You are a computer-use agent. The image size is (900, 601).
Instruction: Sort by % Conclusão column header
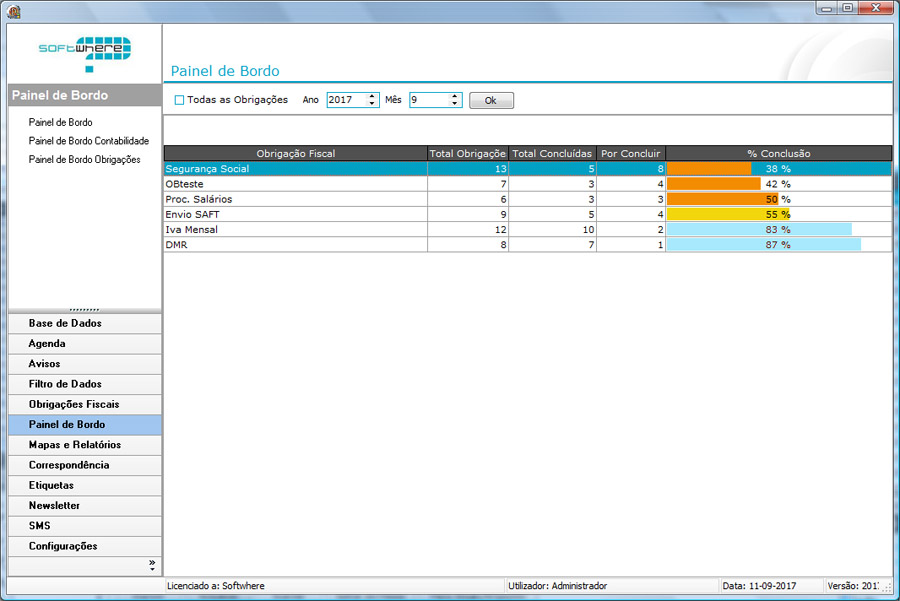(x=778, y=153)
